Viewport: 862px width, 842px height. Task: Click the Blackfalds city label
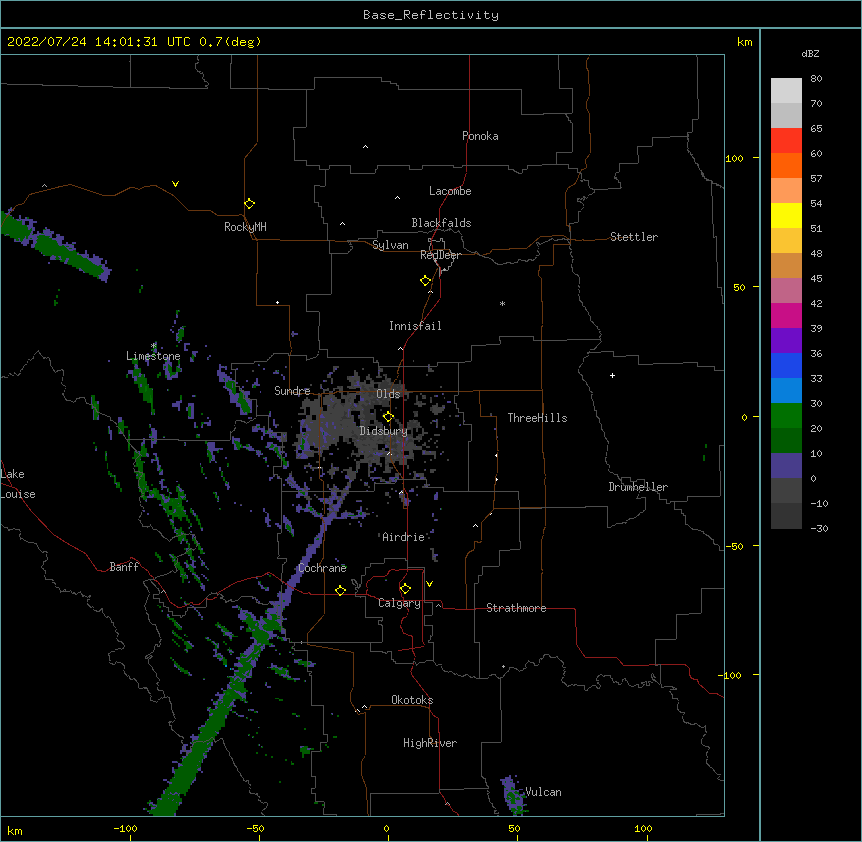(441, 223)
